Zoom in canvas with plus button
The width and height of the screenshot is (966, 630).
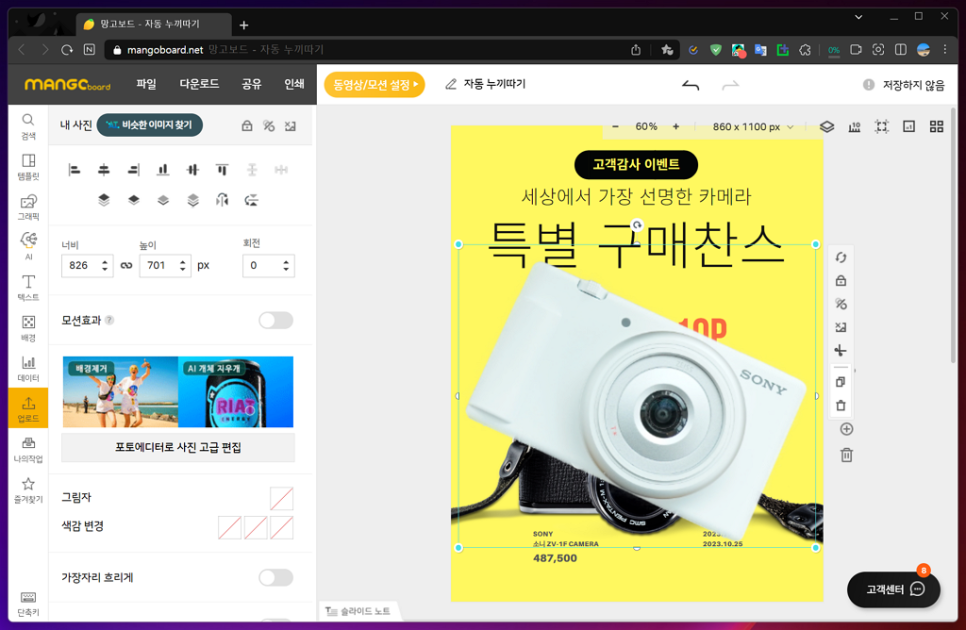[x=676, y=127]
